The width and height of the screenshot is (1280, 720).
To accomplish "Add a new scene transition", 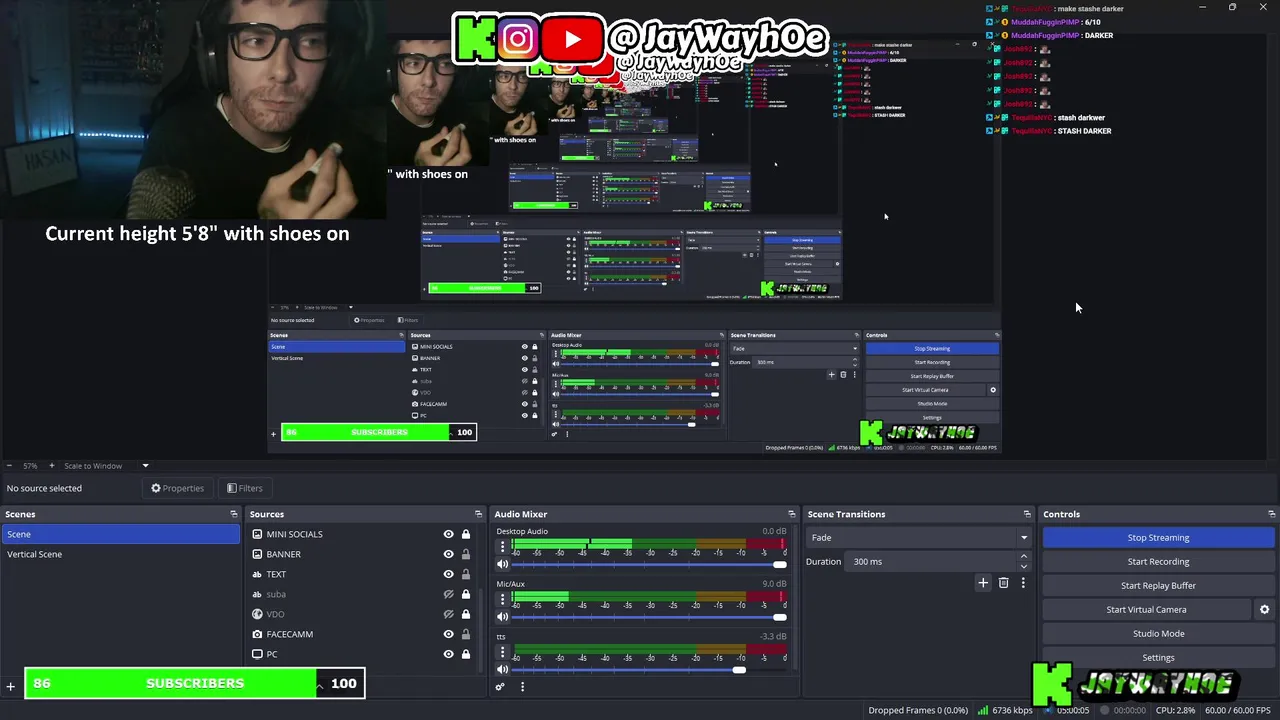I will point(983,582).
